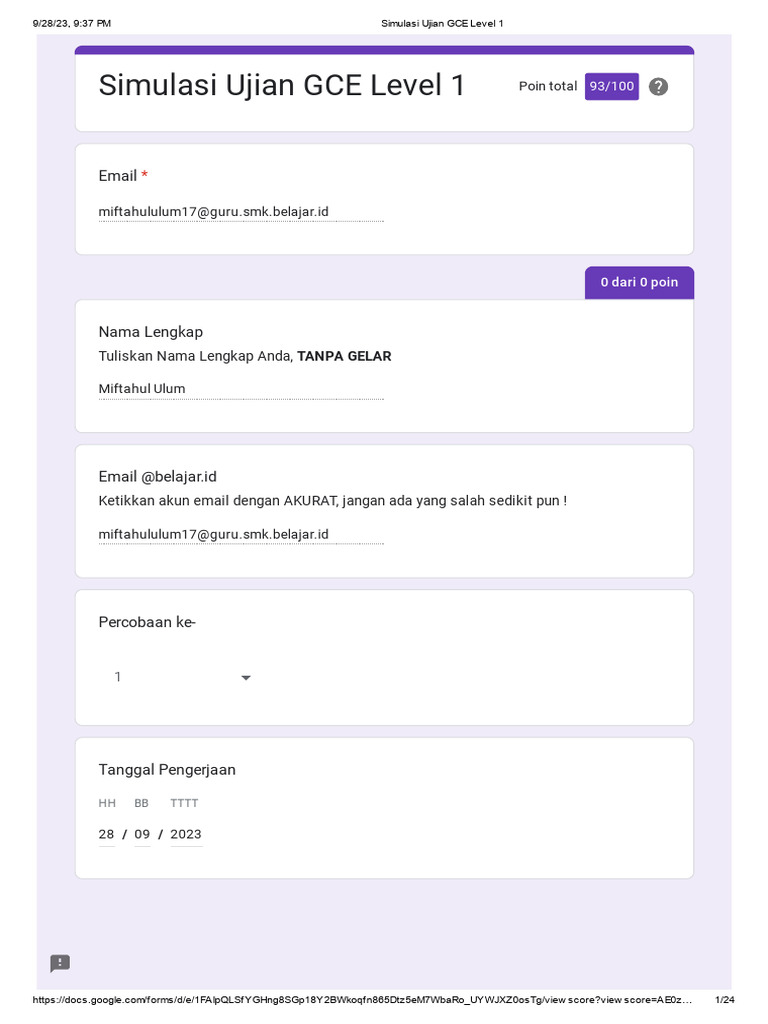Click the month field showing 09
The image size is (768, 1024).
click(142, 834)
